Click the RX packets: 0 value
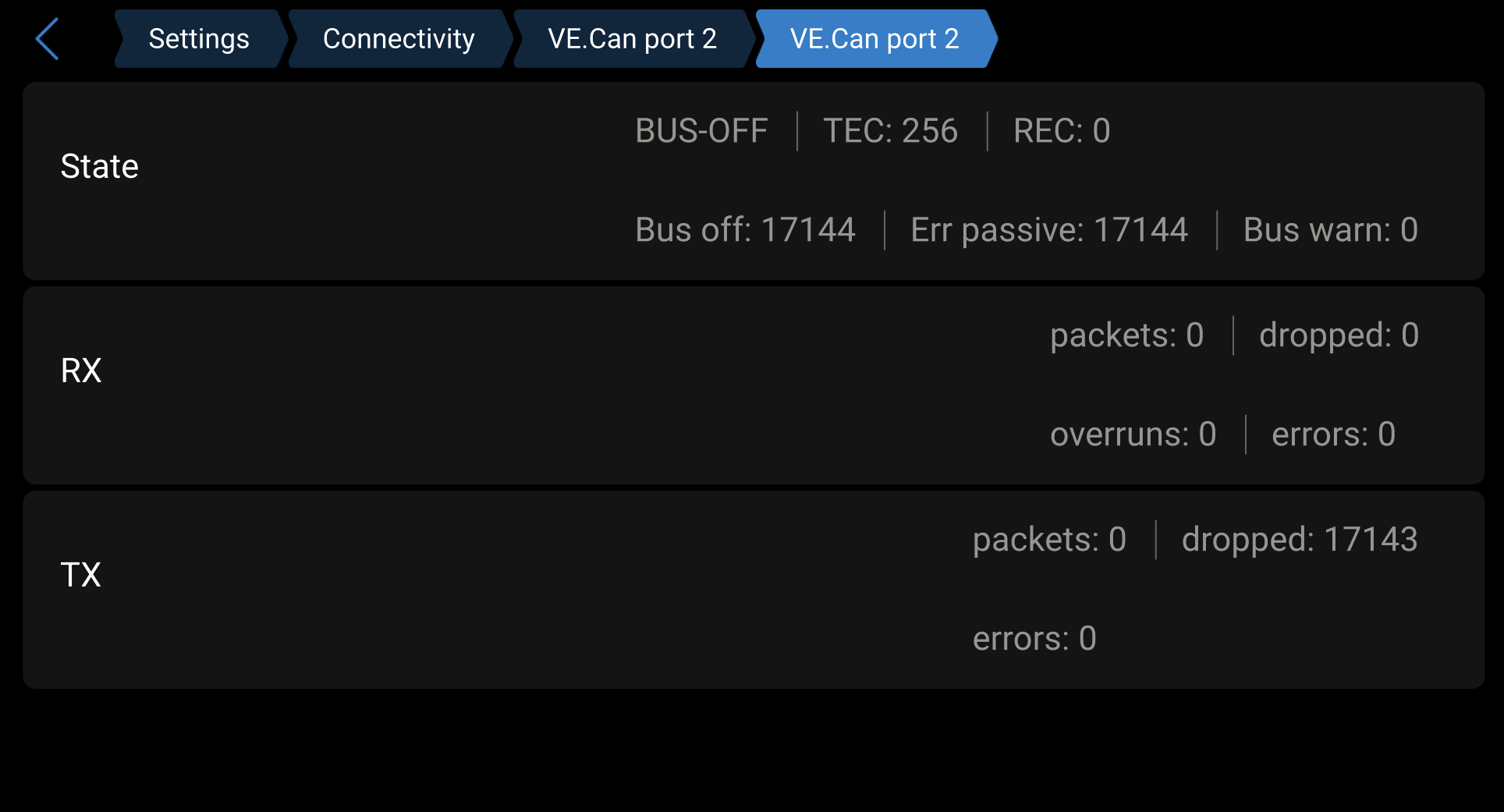Viewport: 1504px width, 812px height. (x=1126, y=335)
